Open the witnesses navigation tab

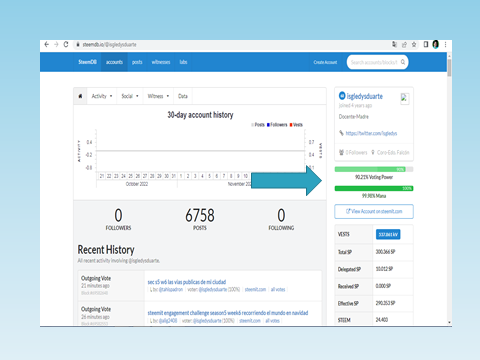[x=161, y=62]
